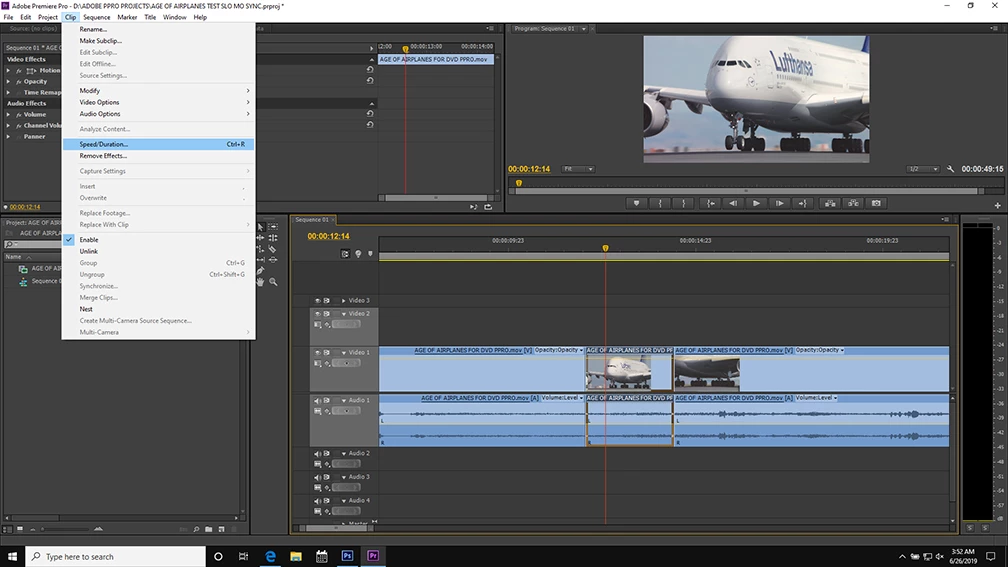Image resolution: width=1008 pixels, height=567 pixels.
Task: Click the Photoshop icon in taskbar
Action: click(x=347, y=556)
